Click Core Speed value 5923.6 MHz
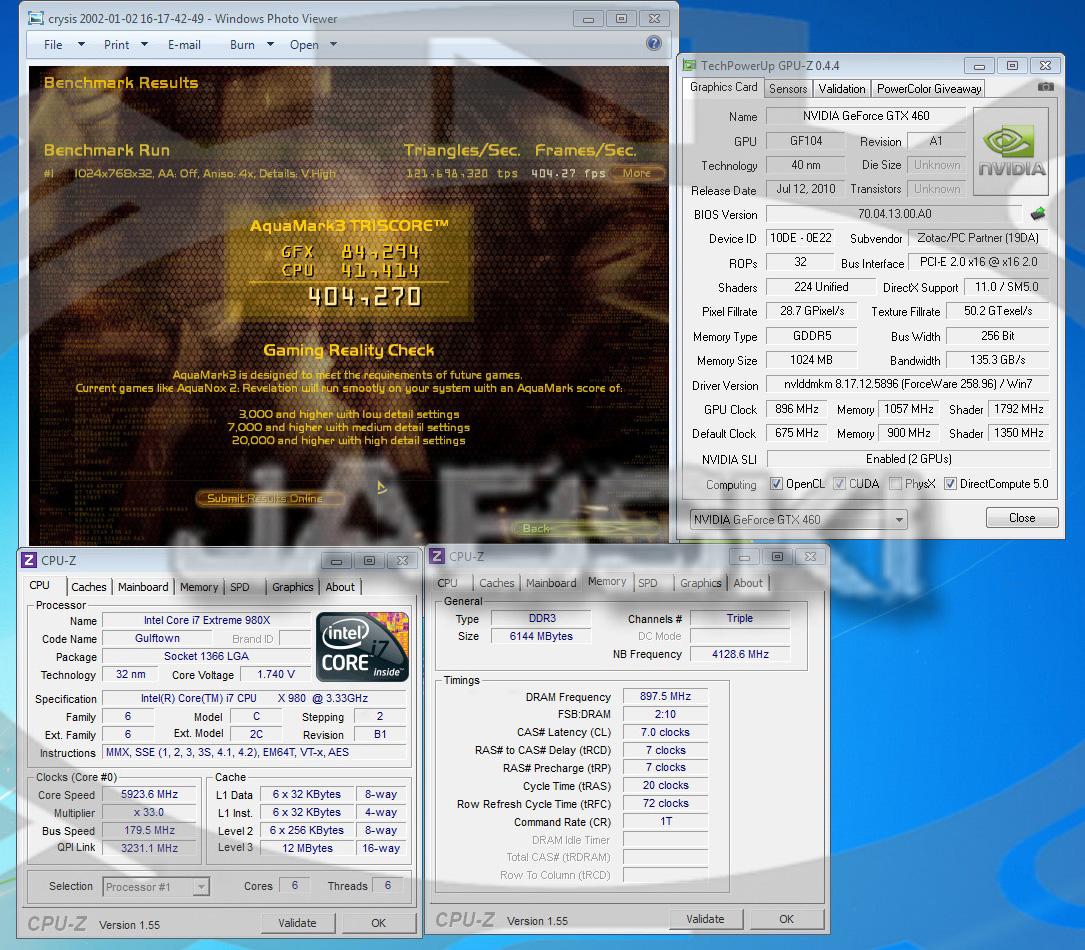The height and width of the screenshot is (950, 1085). point(149,794)
